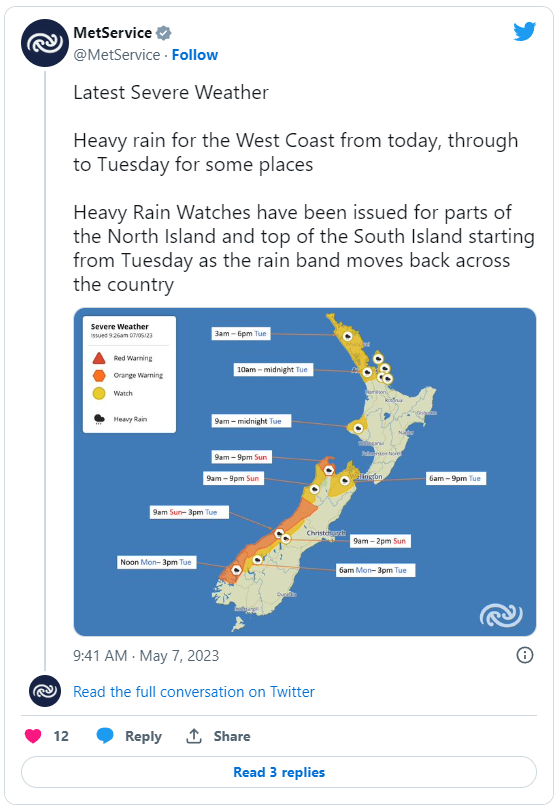
Task: Read the full conversation on Twitter
Action: coord(194,691)
